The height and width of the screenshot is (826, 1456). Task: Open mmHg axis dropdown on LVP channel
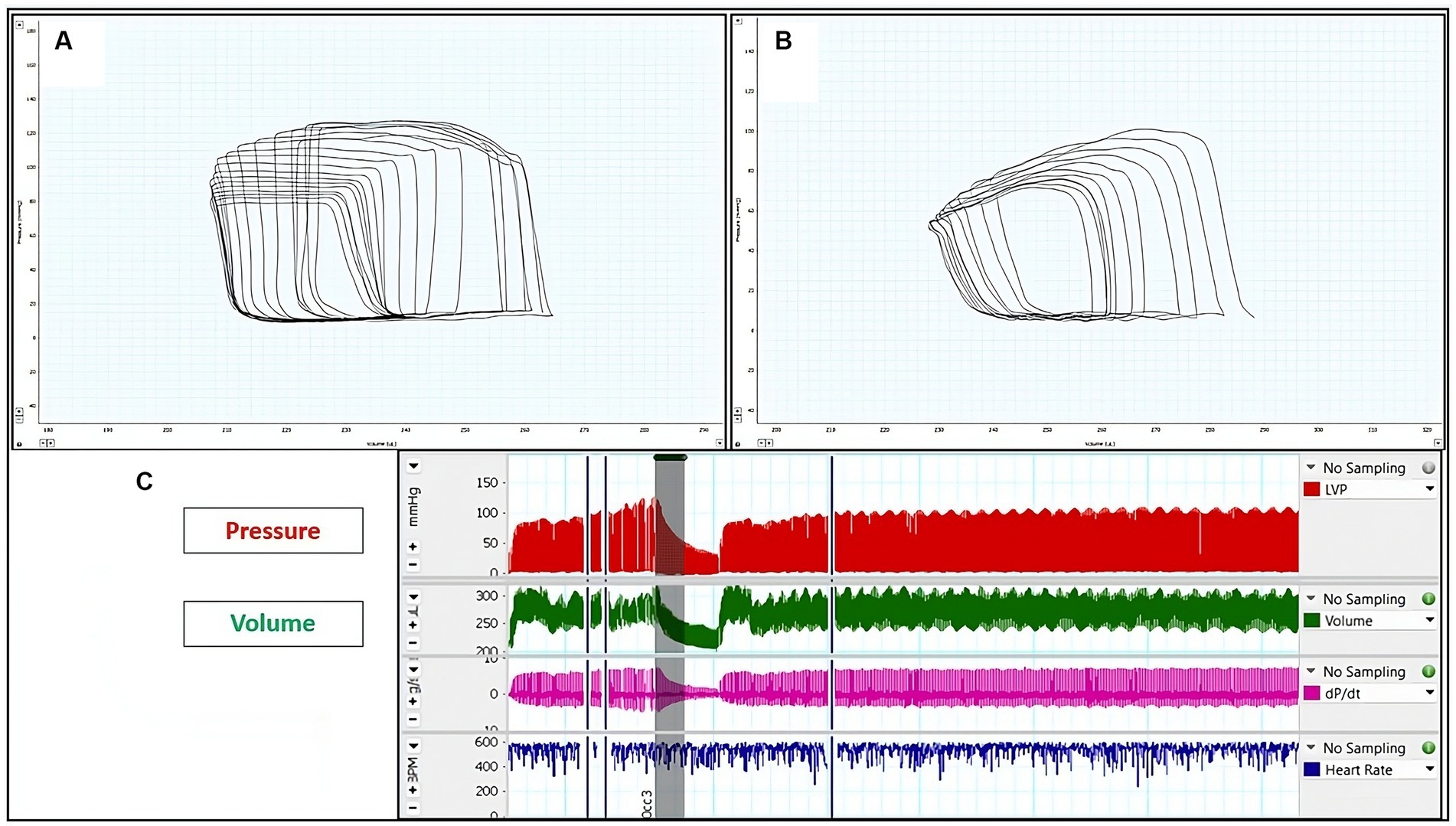tap(413, 465)
